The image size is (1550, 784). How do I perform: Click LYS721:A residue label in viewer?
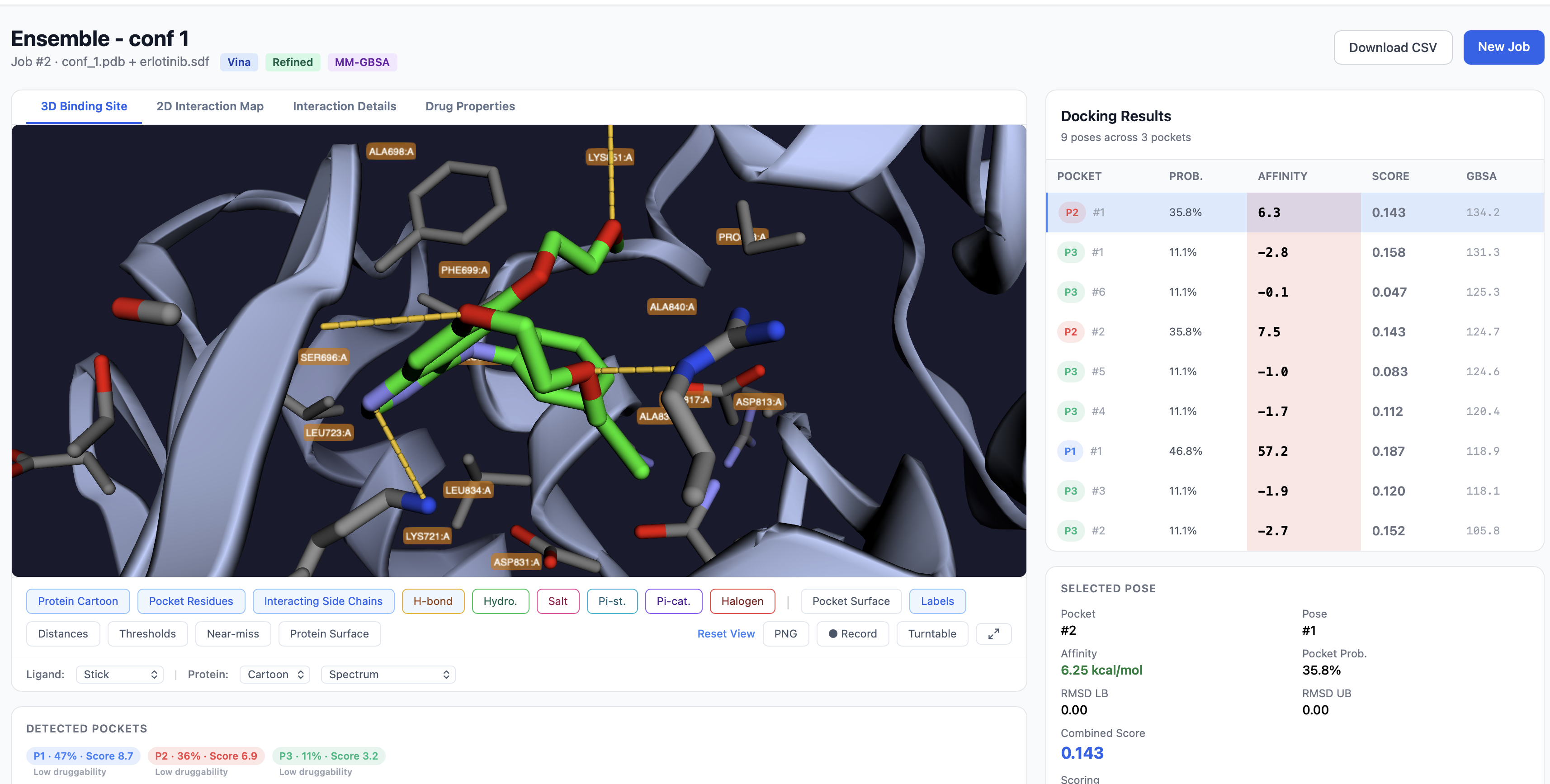click(x=427, y=535)
